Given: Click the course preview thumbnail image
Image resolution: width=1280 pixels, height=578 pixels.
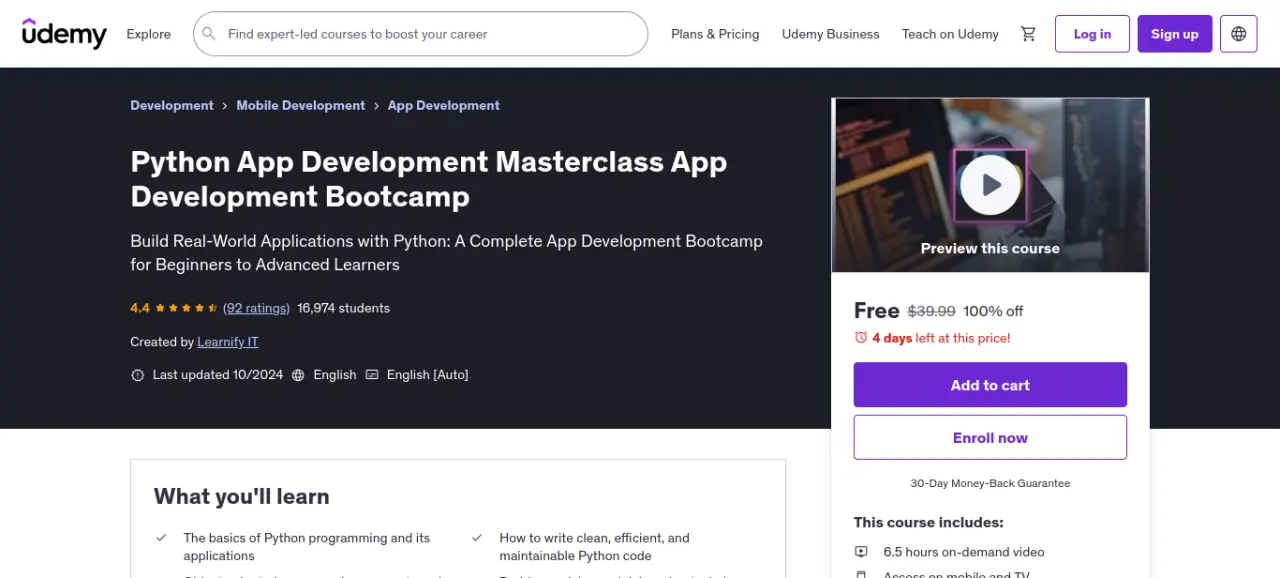Looking at the screenshot, I should click(990, 185).
